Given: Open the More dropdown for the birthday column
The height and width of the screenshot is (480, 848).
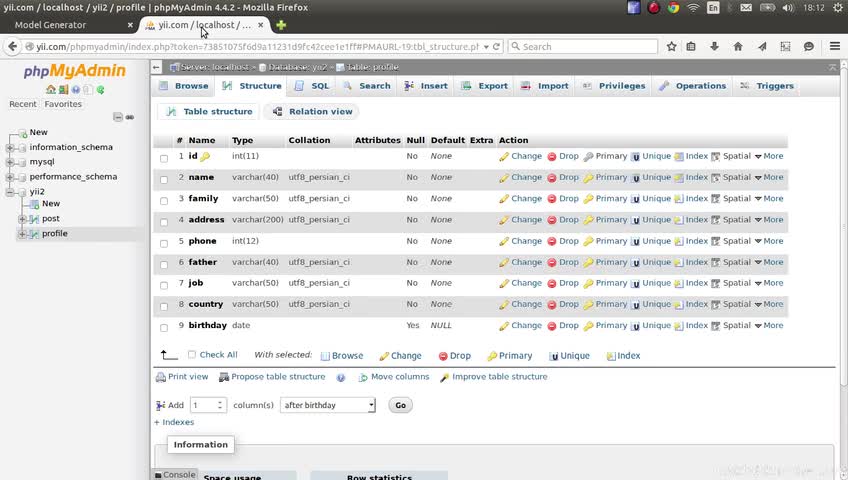Looking at the screenshot, I should (x=768, y=325).
